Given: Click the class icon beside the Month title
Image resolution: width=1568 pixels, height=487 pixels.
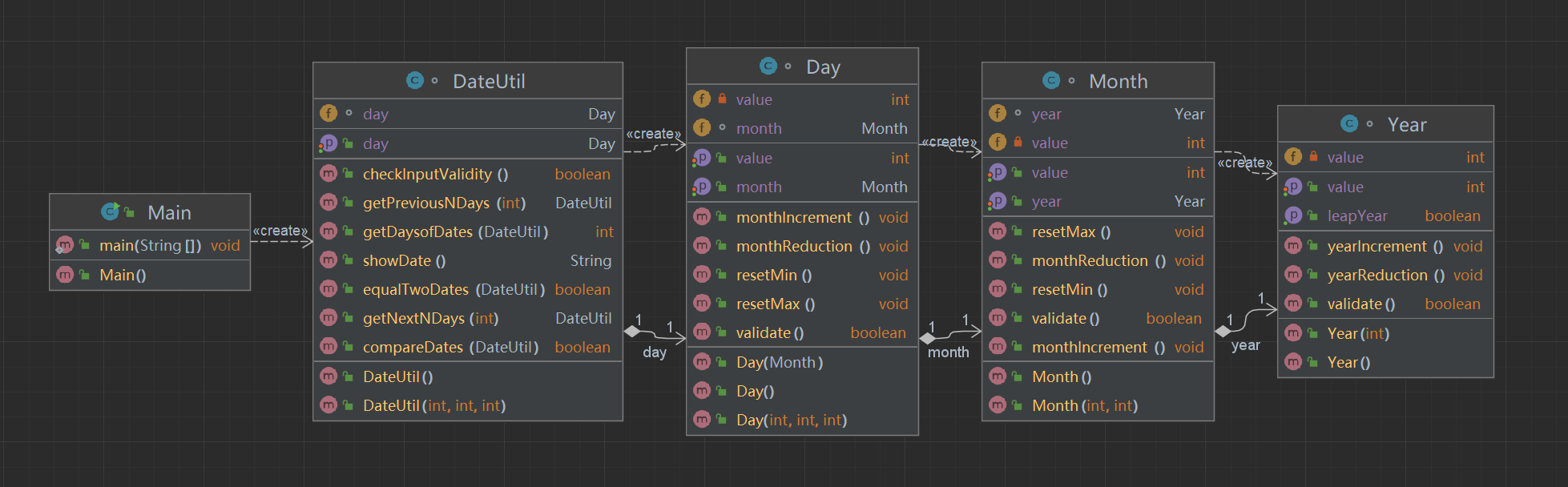Looking at the screenshot, I should pyautogui.click(x=1051, y=80).
